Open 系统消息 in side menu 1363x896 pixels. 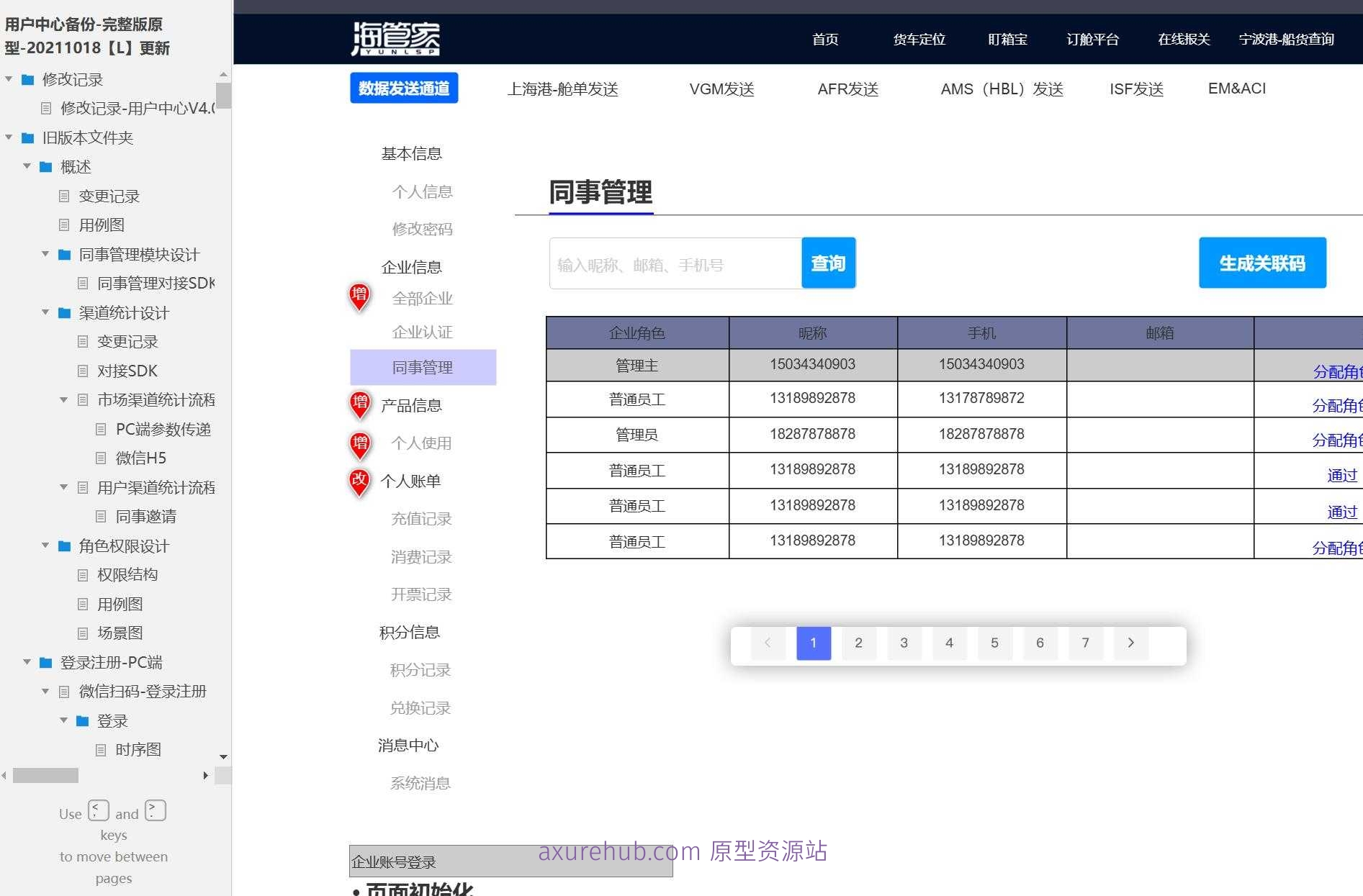pos(420,783)
